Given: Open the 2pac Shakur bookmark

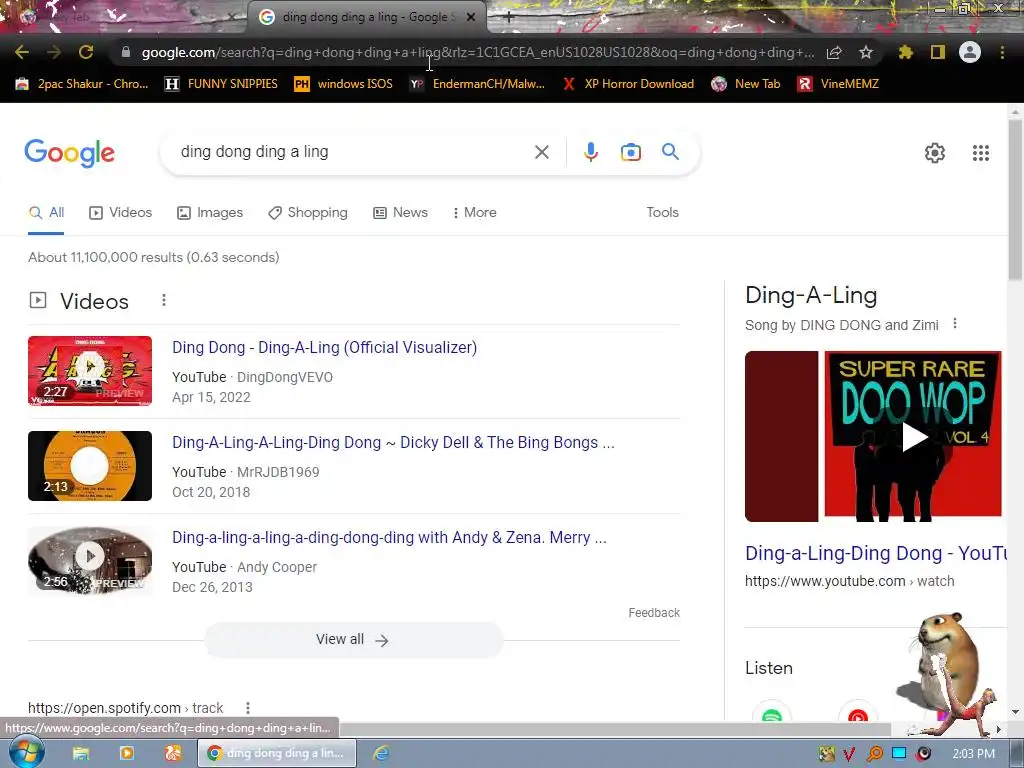Looking at the screenshot, I should pos(82,84).
